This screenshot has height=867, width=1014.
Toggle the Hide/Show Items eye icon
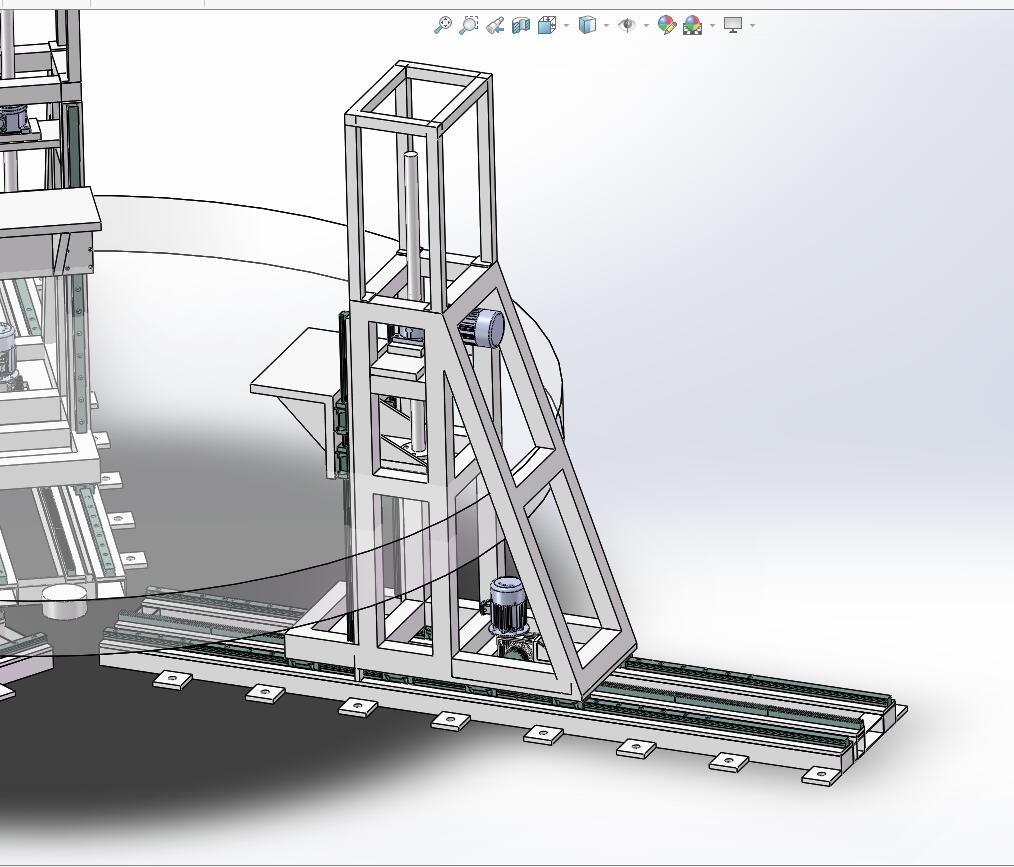(x=627, y=25)
